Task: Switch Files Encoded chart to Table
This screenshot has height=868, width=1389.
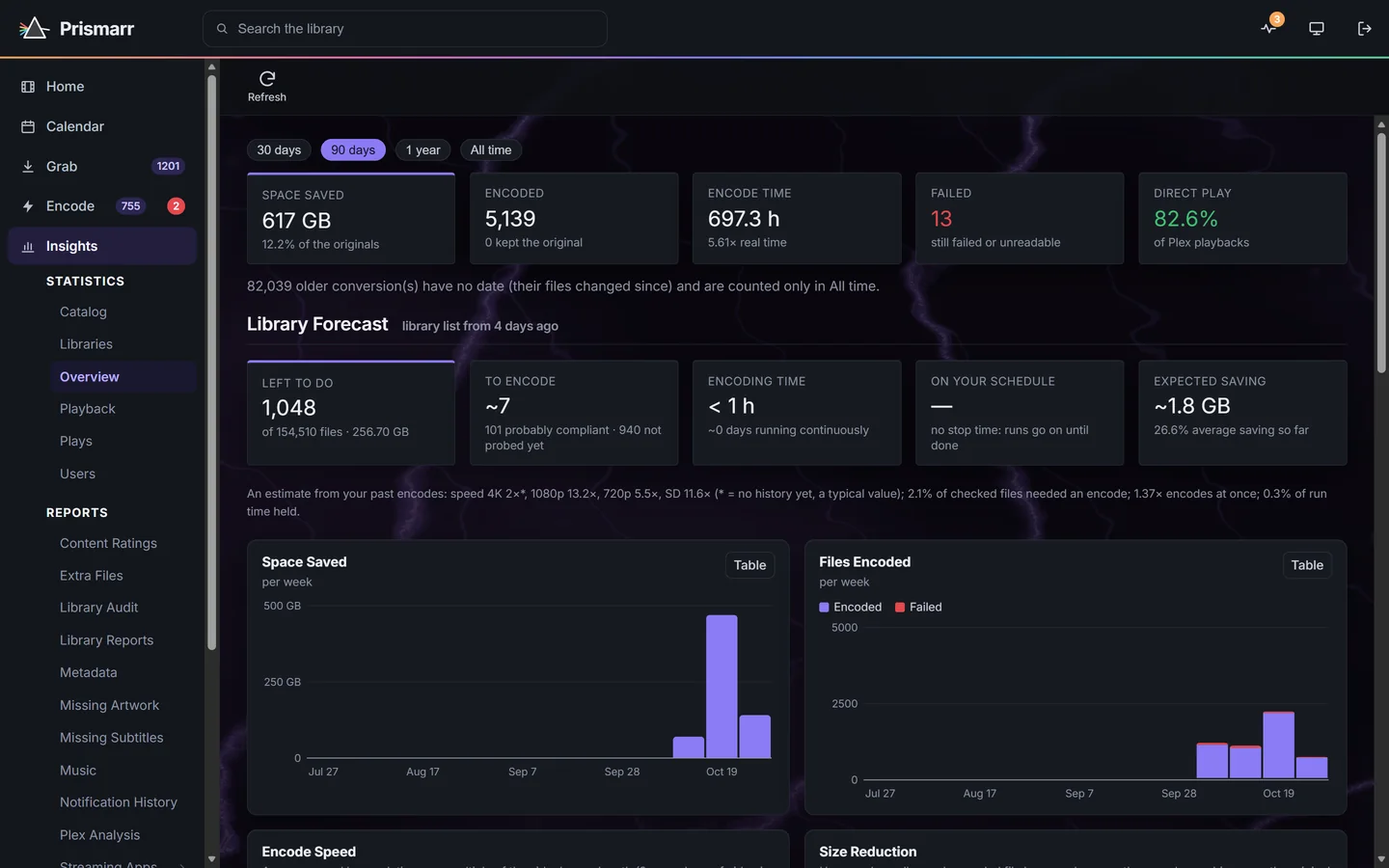Action: click(1307, 565)
